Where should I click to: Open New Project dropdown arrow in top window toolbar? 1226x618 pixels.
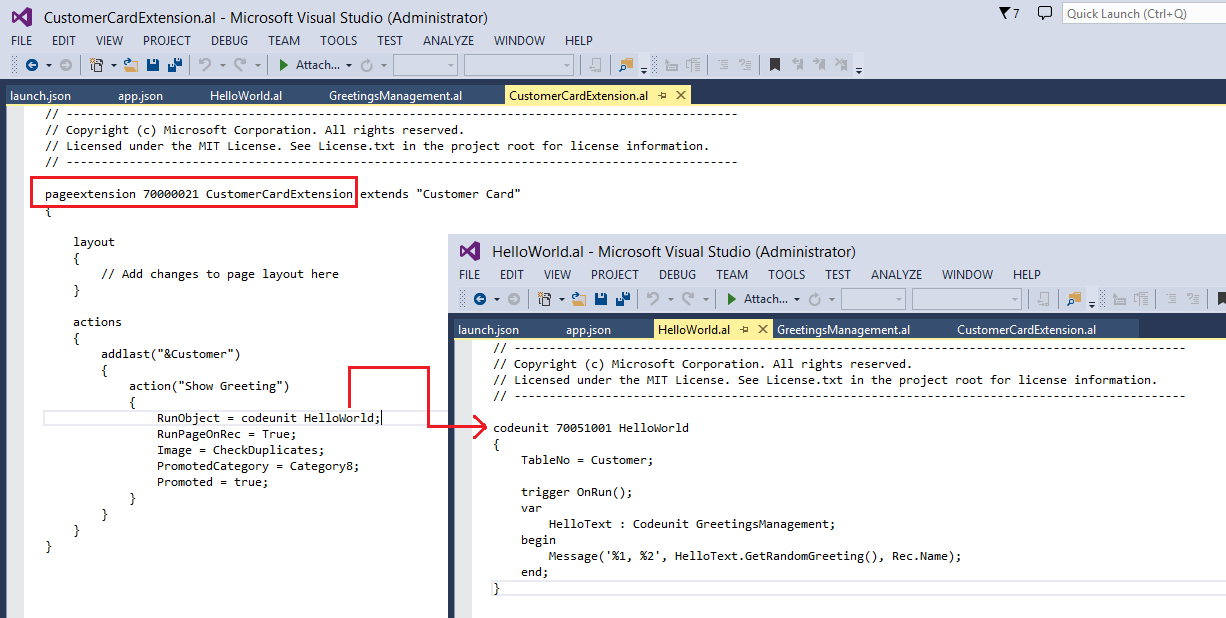113,66
